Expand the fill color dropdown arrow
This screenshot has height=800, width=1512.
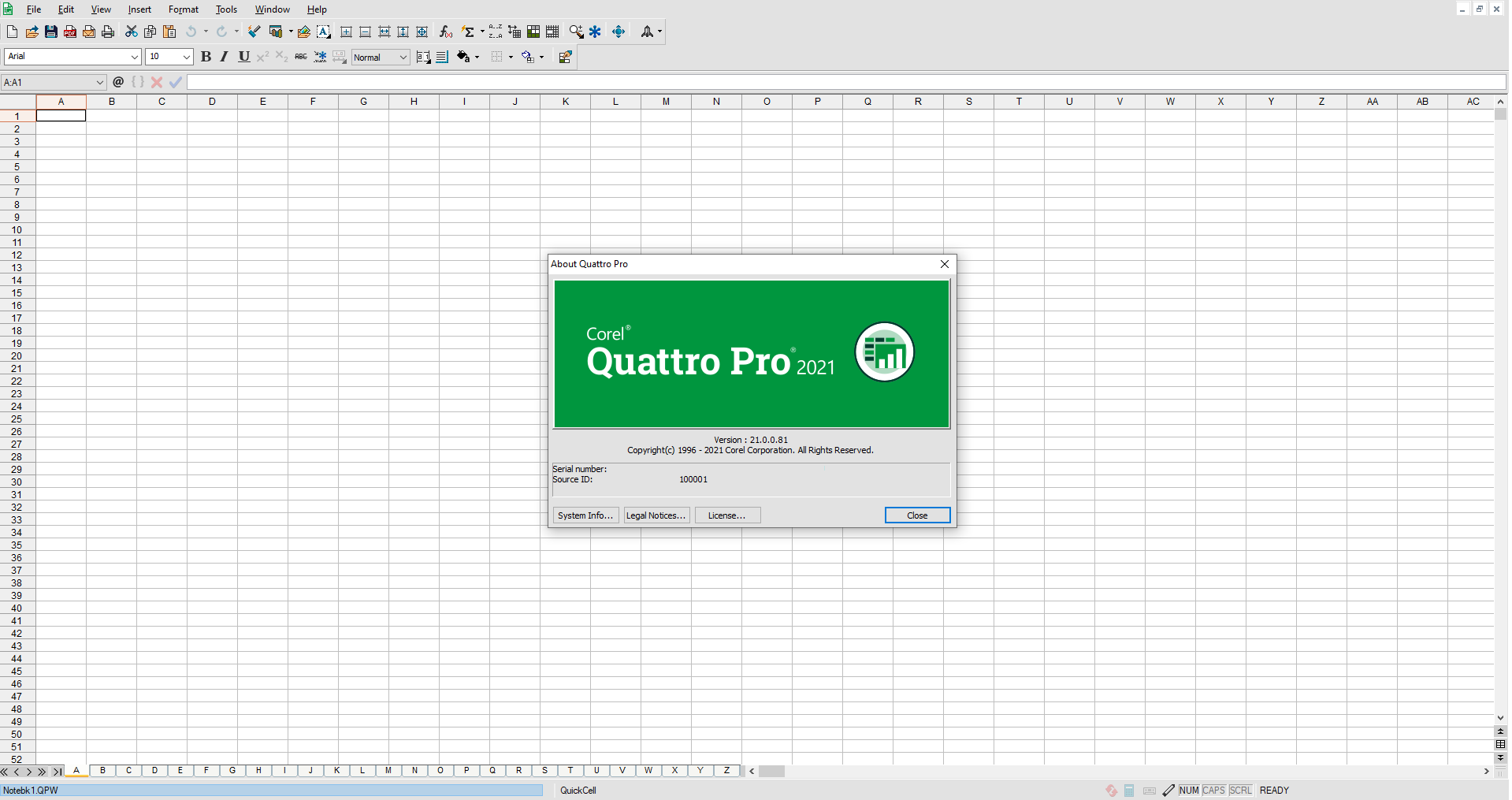[477, 57]
